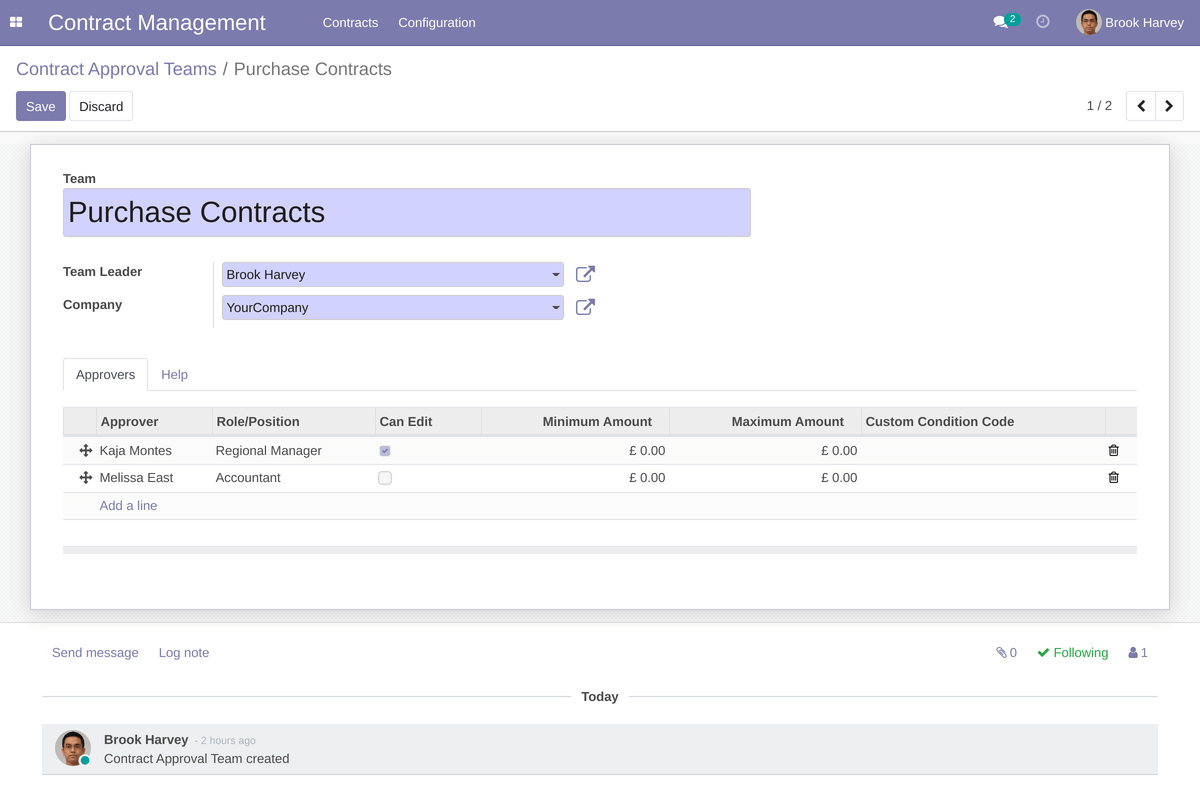This screenshot has width=1200, height=797.
Task: Open the Configuration menu
Action: 437,22
